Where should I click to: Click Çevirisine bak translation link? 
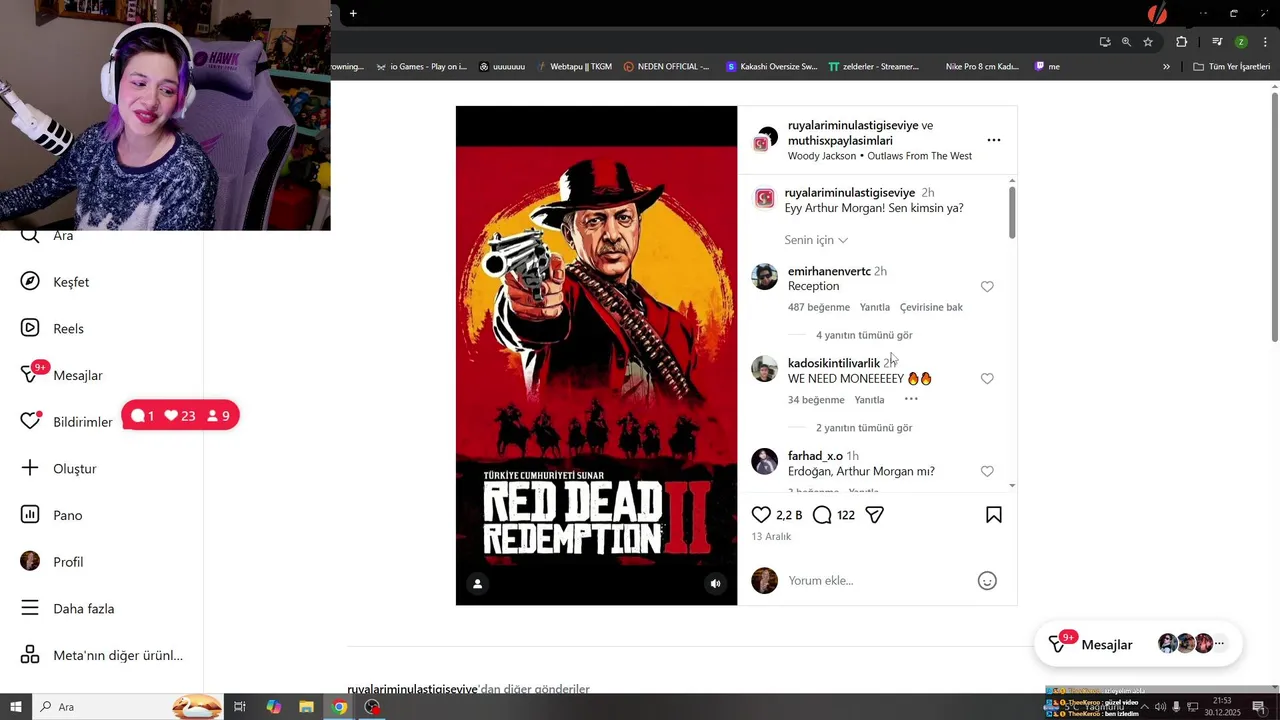[931, 307]
